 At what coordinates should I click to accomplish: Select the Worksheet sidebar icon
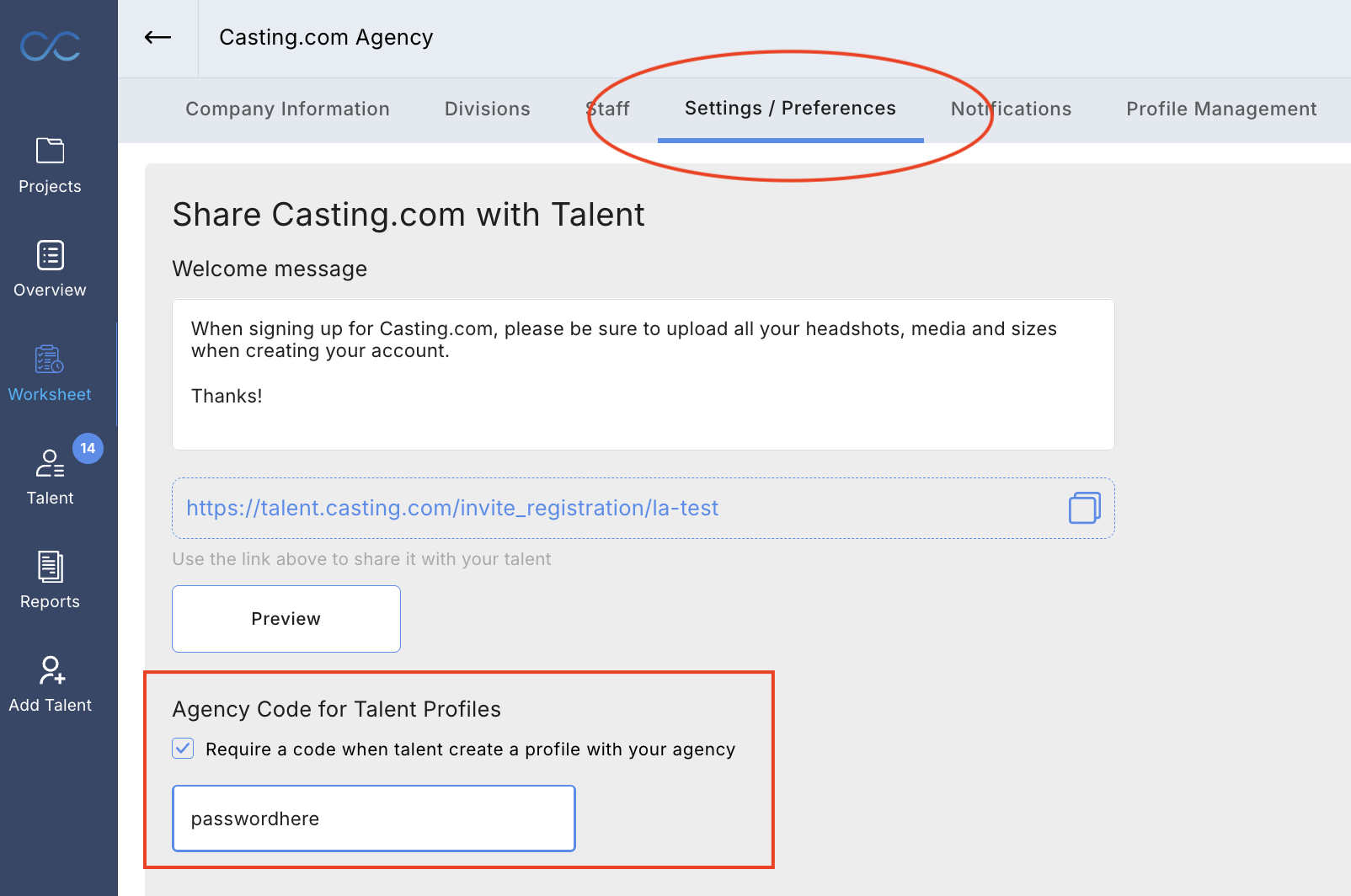(x=50, y=360)
